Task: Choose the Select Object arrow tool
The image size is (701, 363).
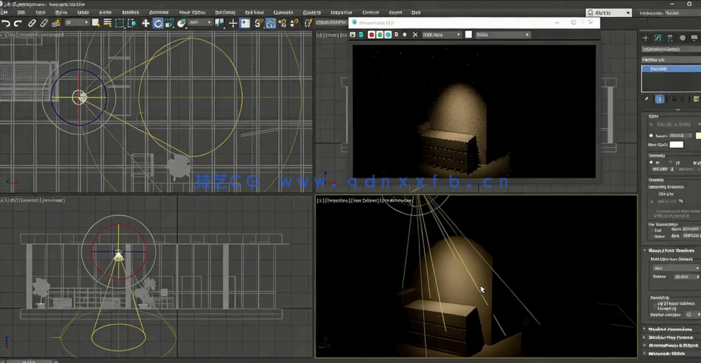Action: click(x=96, y=23)
